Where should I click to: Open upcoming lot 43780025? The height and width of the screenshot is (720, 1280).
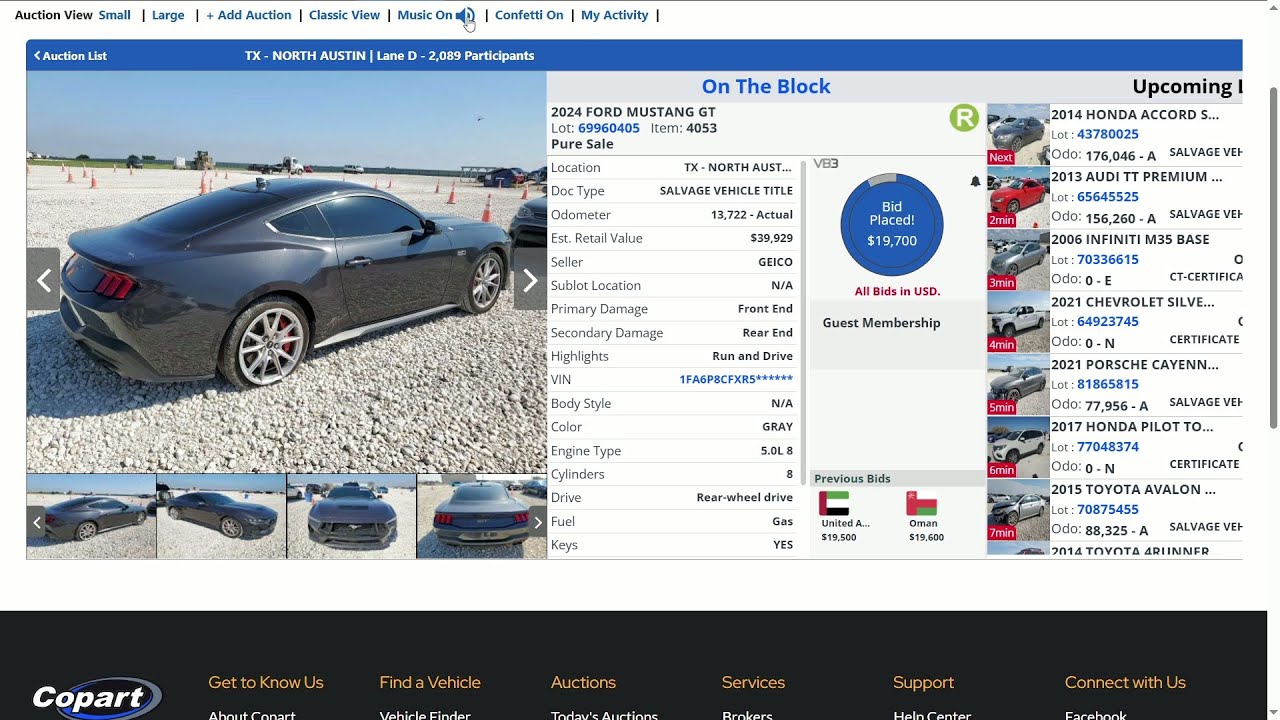[1108, 134]
